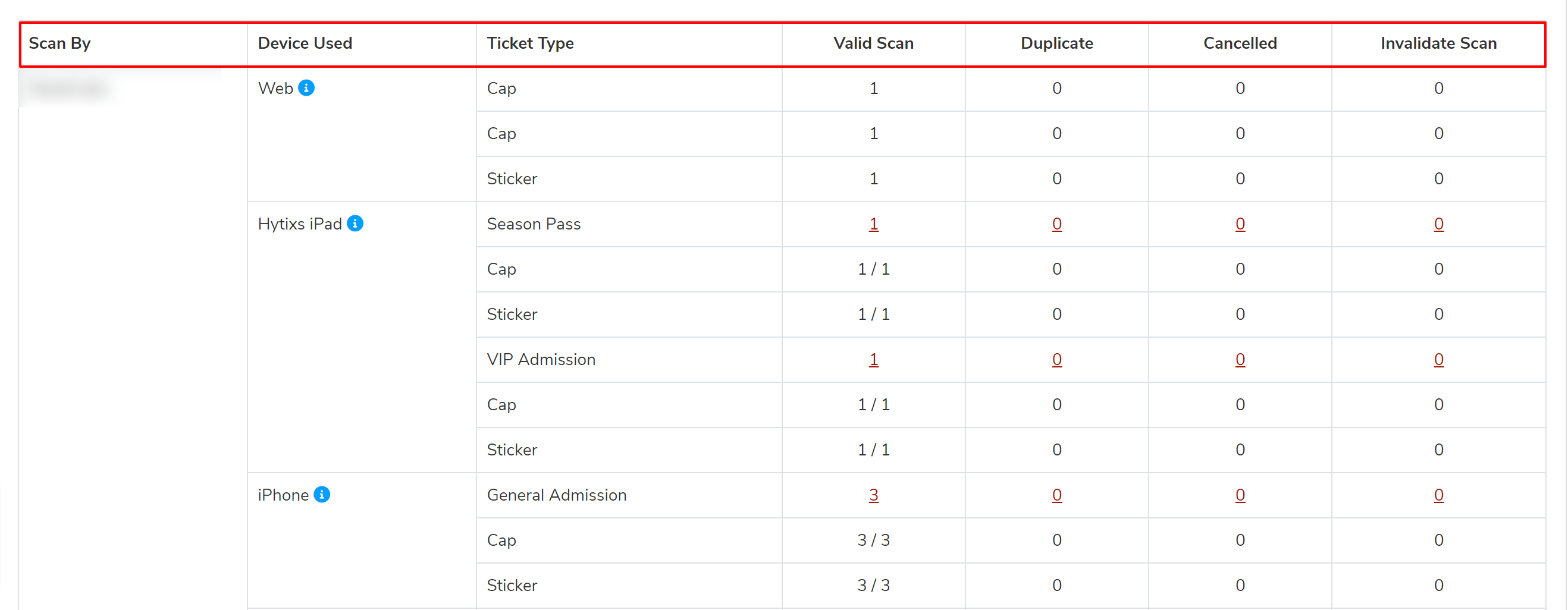
Task: Open Season Pass invalidate scan count link
Action: click(1438, 224)
